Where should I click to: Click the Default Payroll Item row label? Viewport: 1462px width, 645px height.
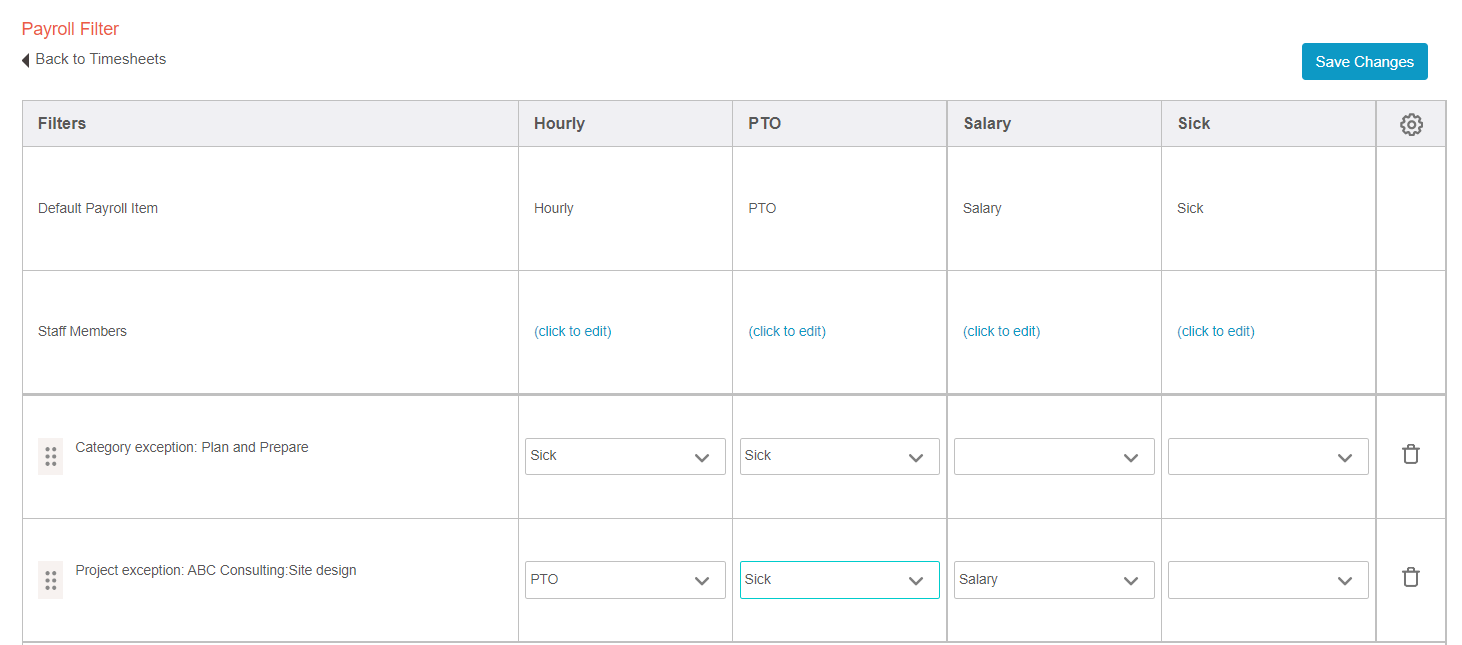point(98,209)
